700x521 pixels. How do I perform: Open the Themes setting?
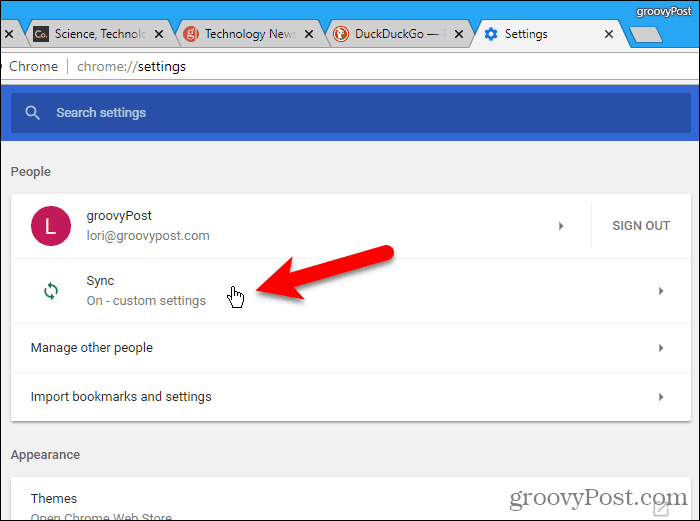click(x=351, y=499)
